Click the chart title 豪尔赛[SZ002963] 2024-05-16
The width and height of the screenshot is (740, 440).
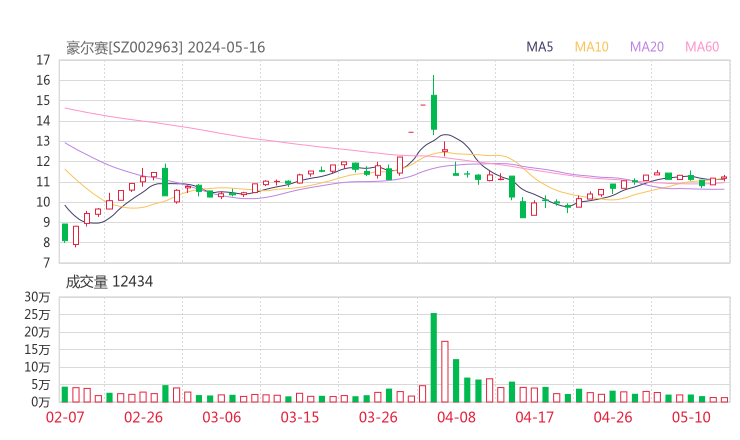(x=165, y=48)
